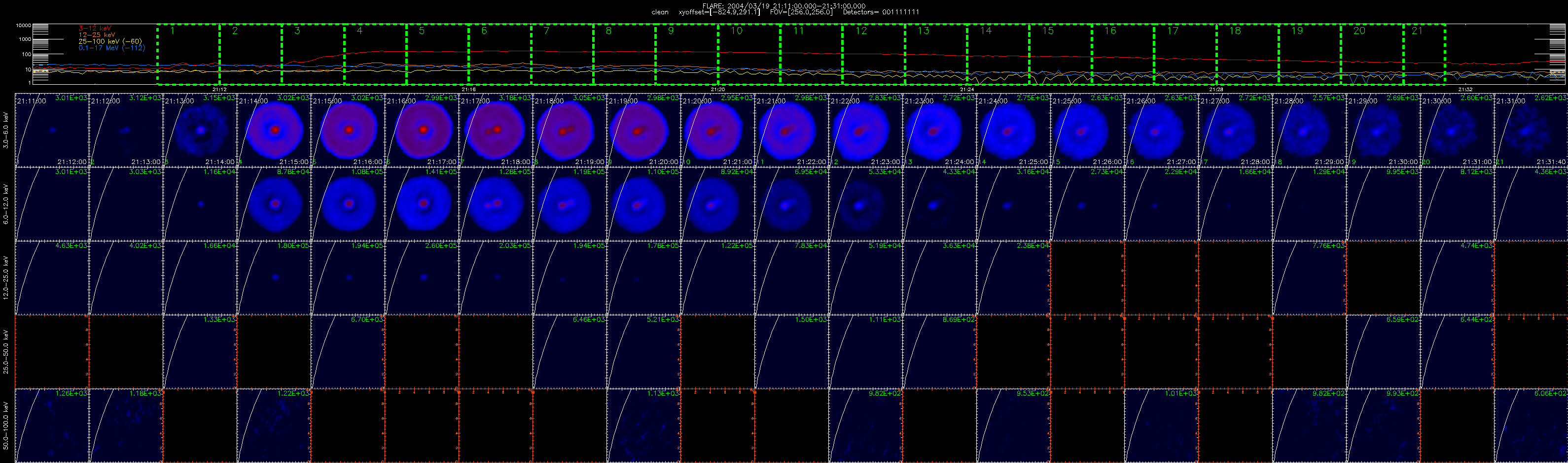
Task: Select interval box 9 on the lightcurve
Action: click(x=686, y=54)
